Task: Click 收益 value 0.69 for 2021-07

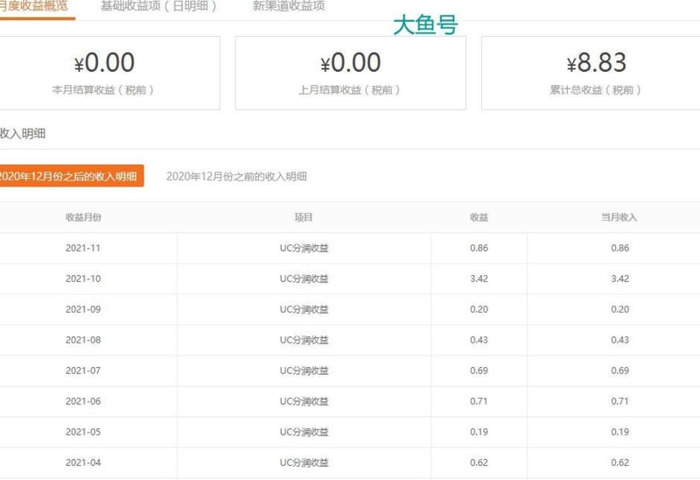Action: click(x=479, y=371)
